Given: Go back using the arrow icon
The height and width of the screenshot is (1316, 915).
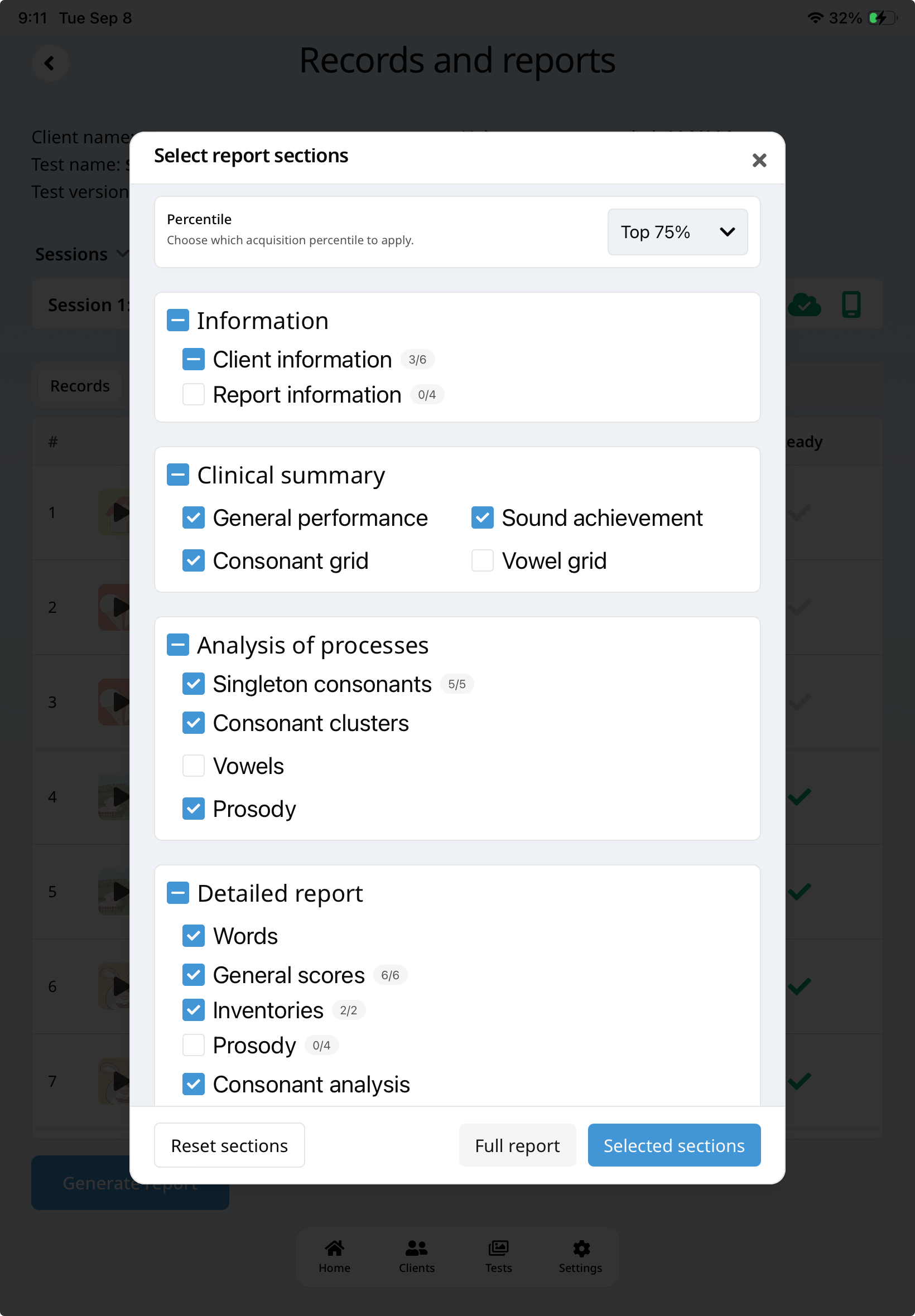Looking at the screenshot, I should [50, 63].
